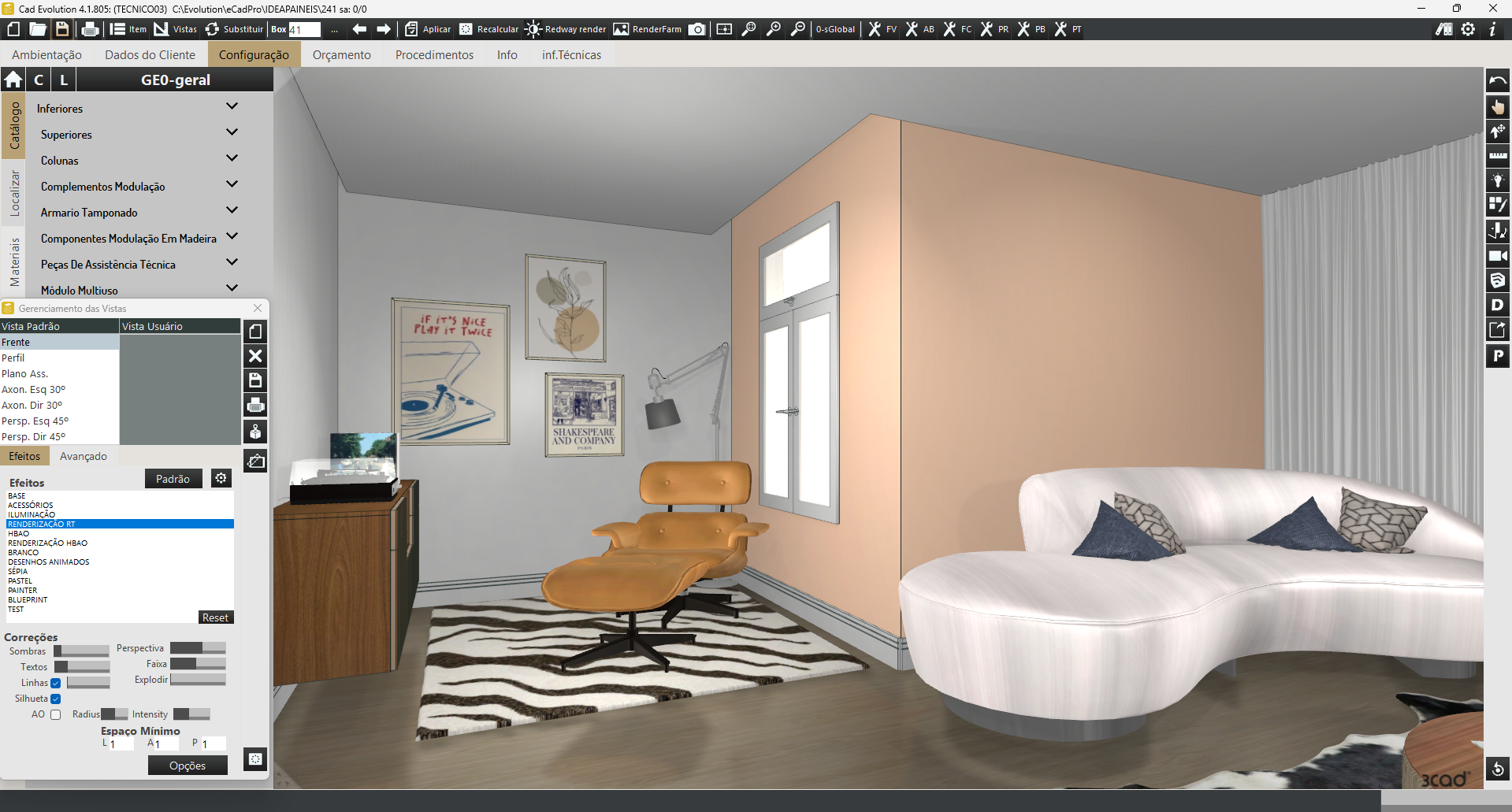Click the save icon in Vistas panel
This screenshot has height=812, width=1512.
click(255, 381)
